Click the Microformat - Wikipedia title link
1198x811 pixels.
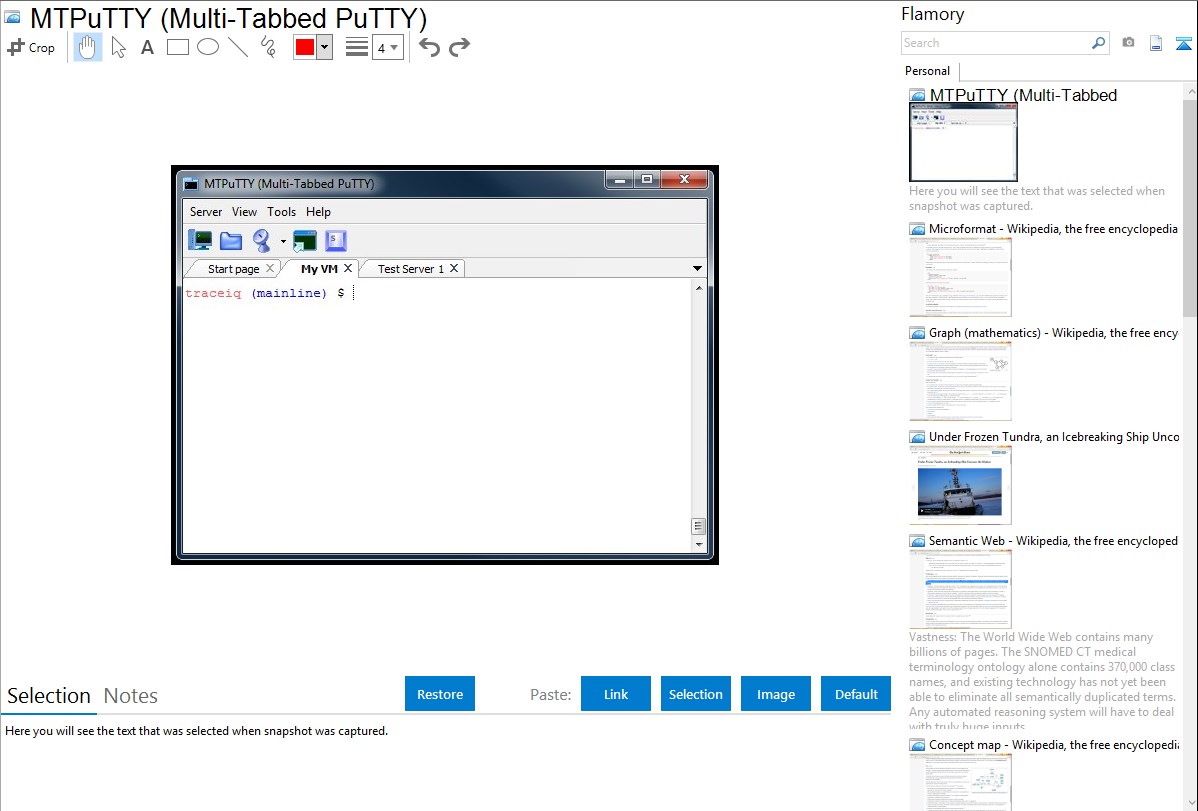click(1053, 229)
